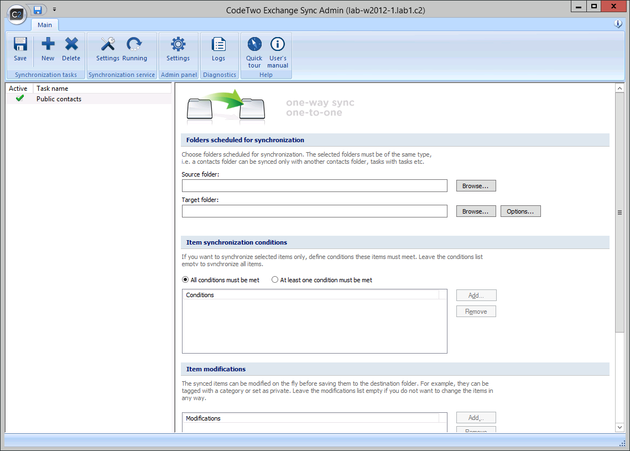Close the CodeTwo Exchange Sync window
Screen dimensions: 630x451
click(614, 6)
